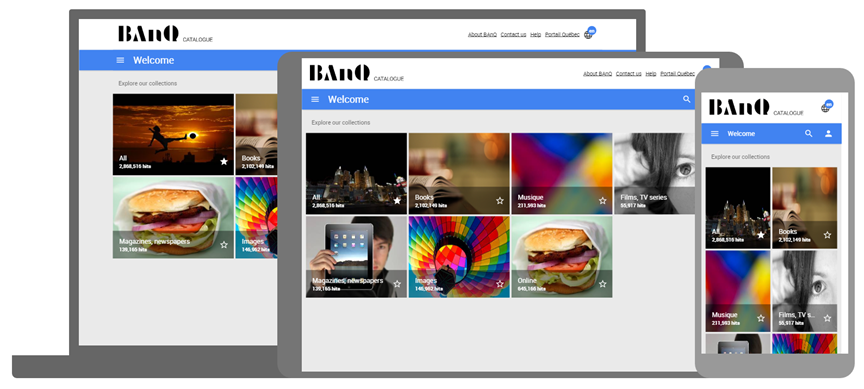This screenshot has height=389, width=864.
Task: Click language globe icon on laptop header
Action: pyautogui.click(x=589, y=33)
